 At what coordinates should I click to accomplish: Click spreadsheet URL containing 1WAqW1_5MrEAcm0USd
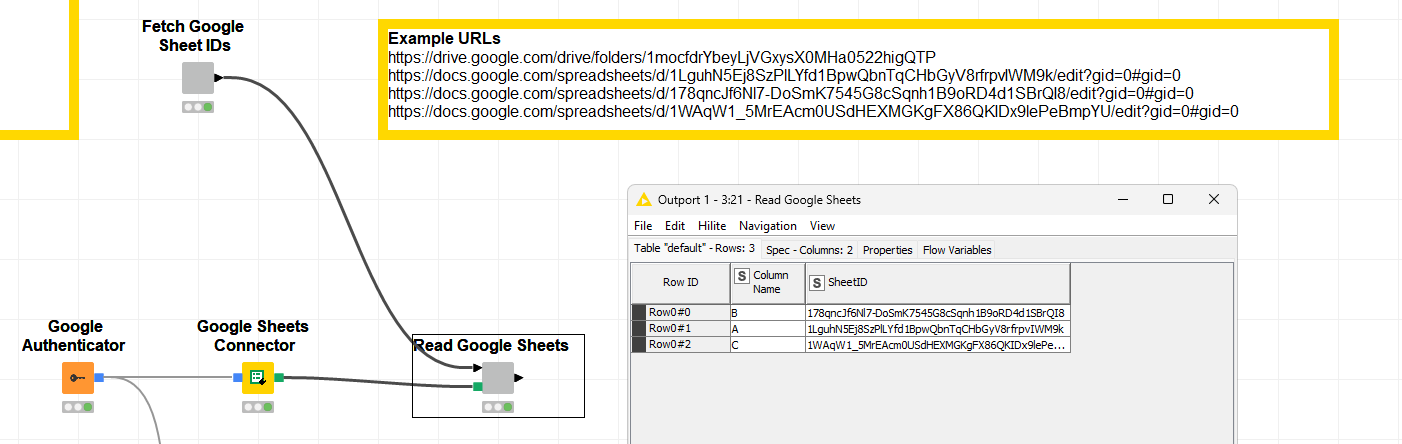[x=813, y=111]
